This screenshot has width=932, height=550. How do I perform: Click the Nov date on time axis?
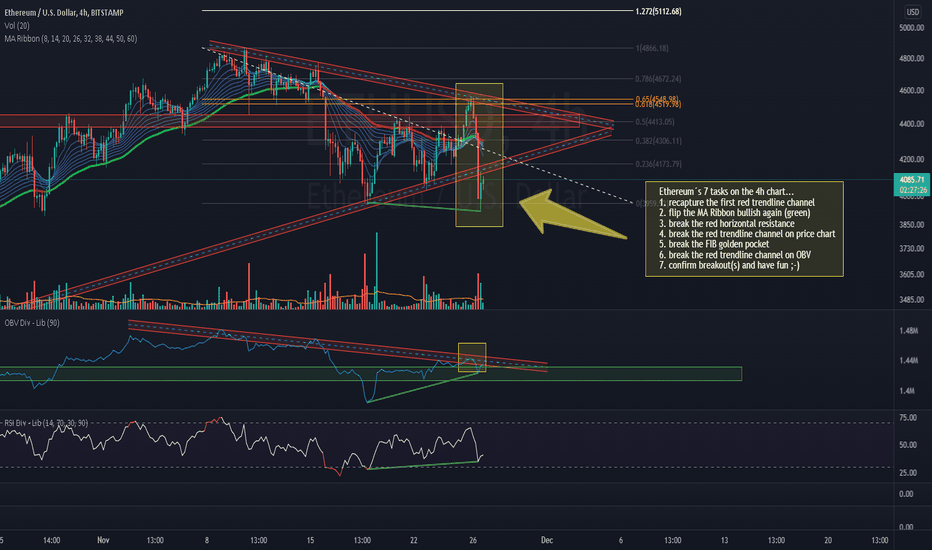point(103,540)
